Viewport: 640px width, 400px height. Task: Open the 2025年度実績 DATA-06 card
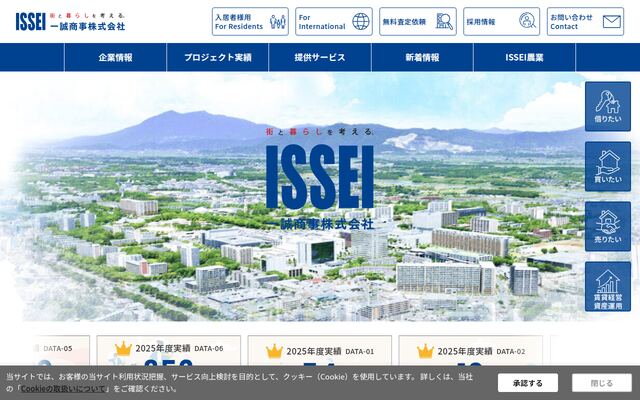[169, 351]
